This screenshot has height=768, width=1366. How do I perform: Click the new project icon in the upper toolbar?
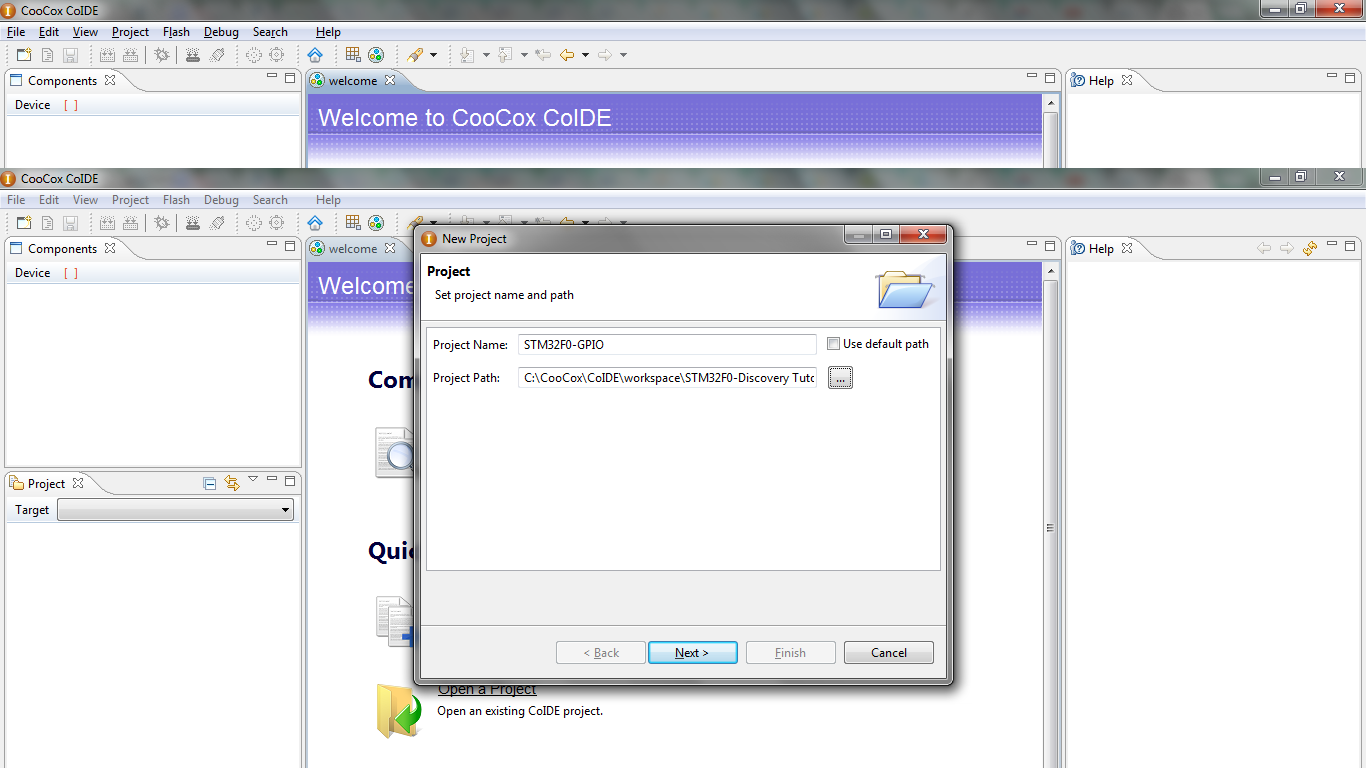24,55
